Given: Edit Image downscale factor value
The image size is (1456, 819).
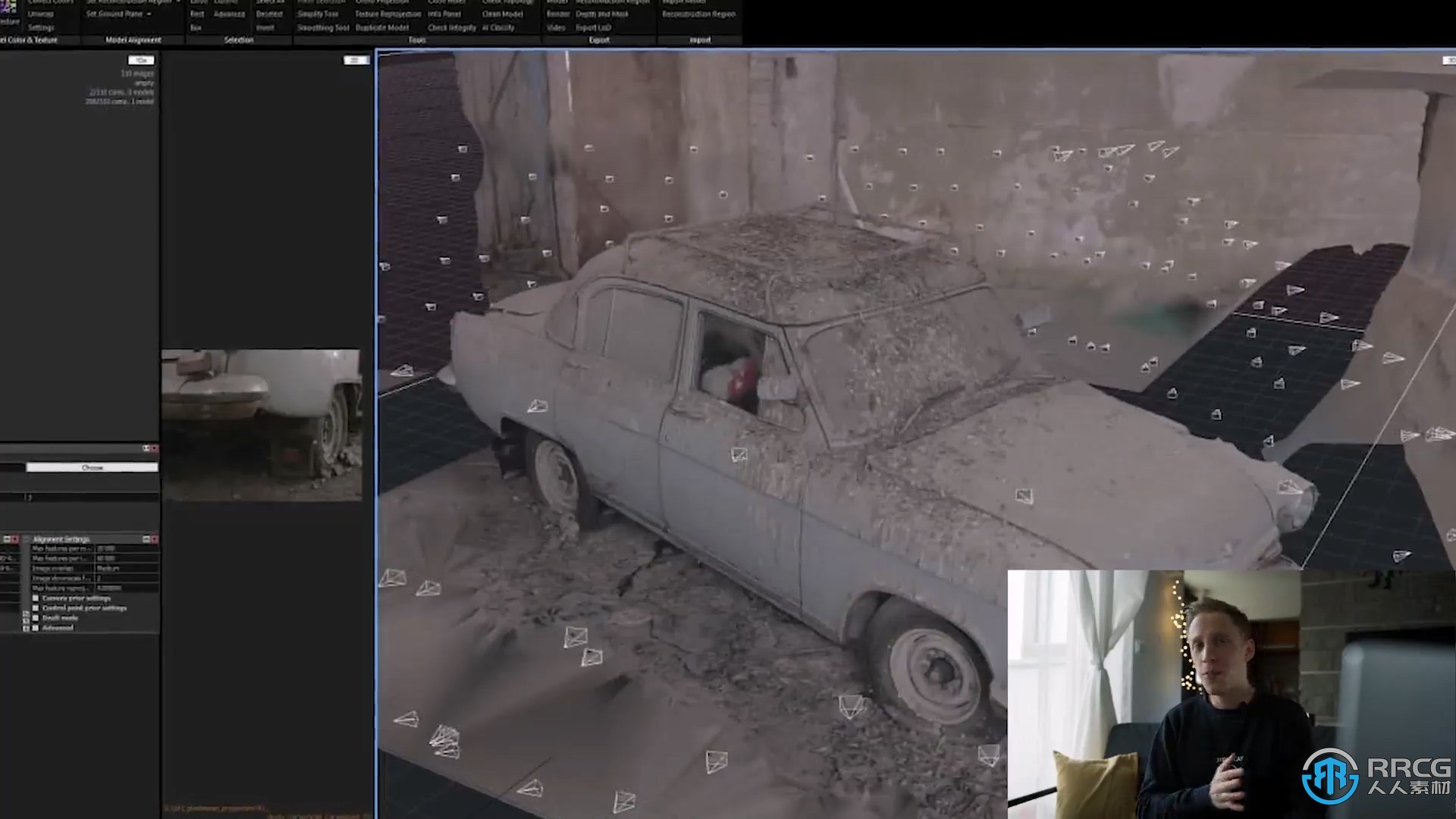Looking at the screenshot, I should pos(127,578).
